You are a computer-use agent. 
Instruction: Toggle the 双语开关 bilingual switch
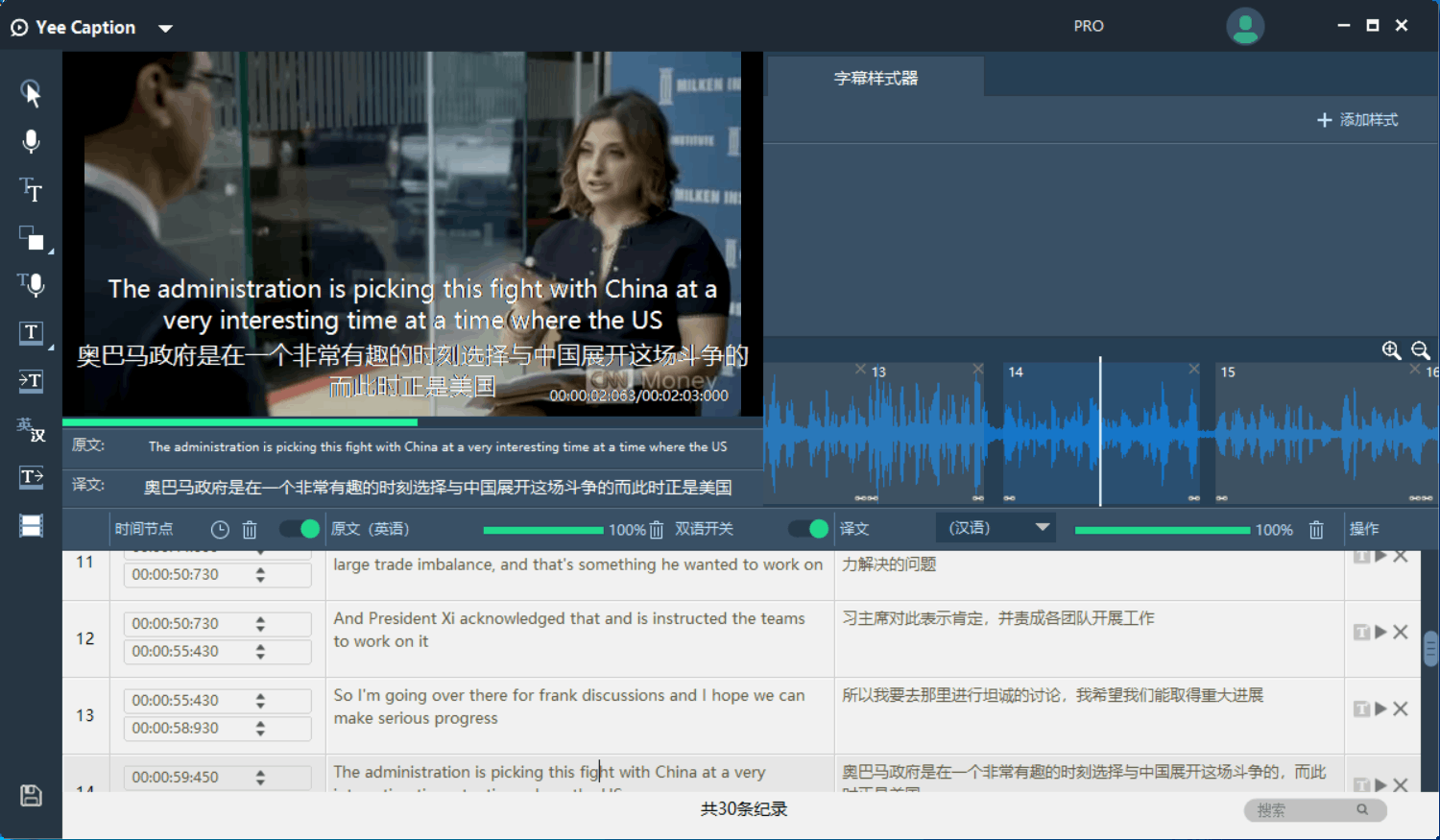click(x=808, y=529)
